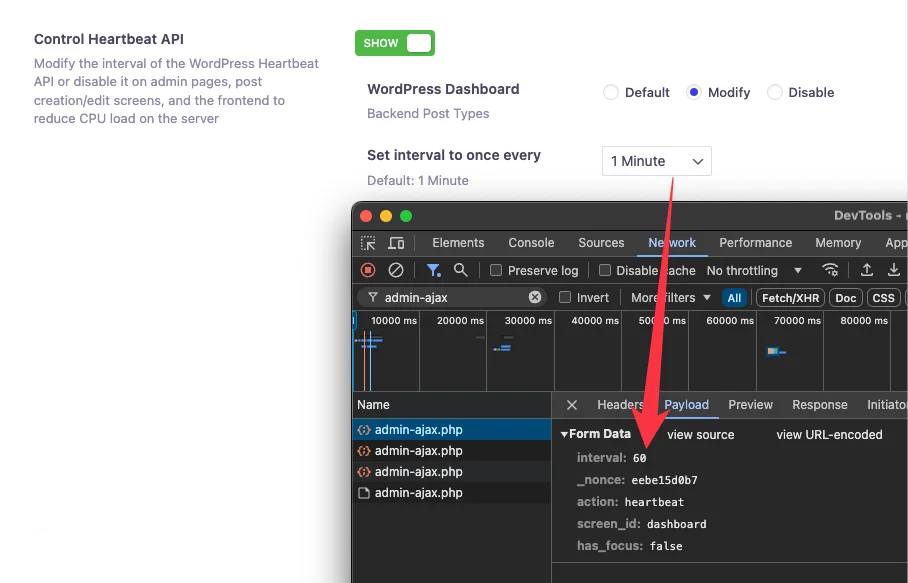
Task: Select the fourth admin-ajax.php document request
Action: [x=452, y=493]
